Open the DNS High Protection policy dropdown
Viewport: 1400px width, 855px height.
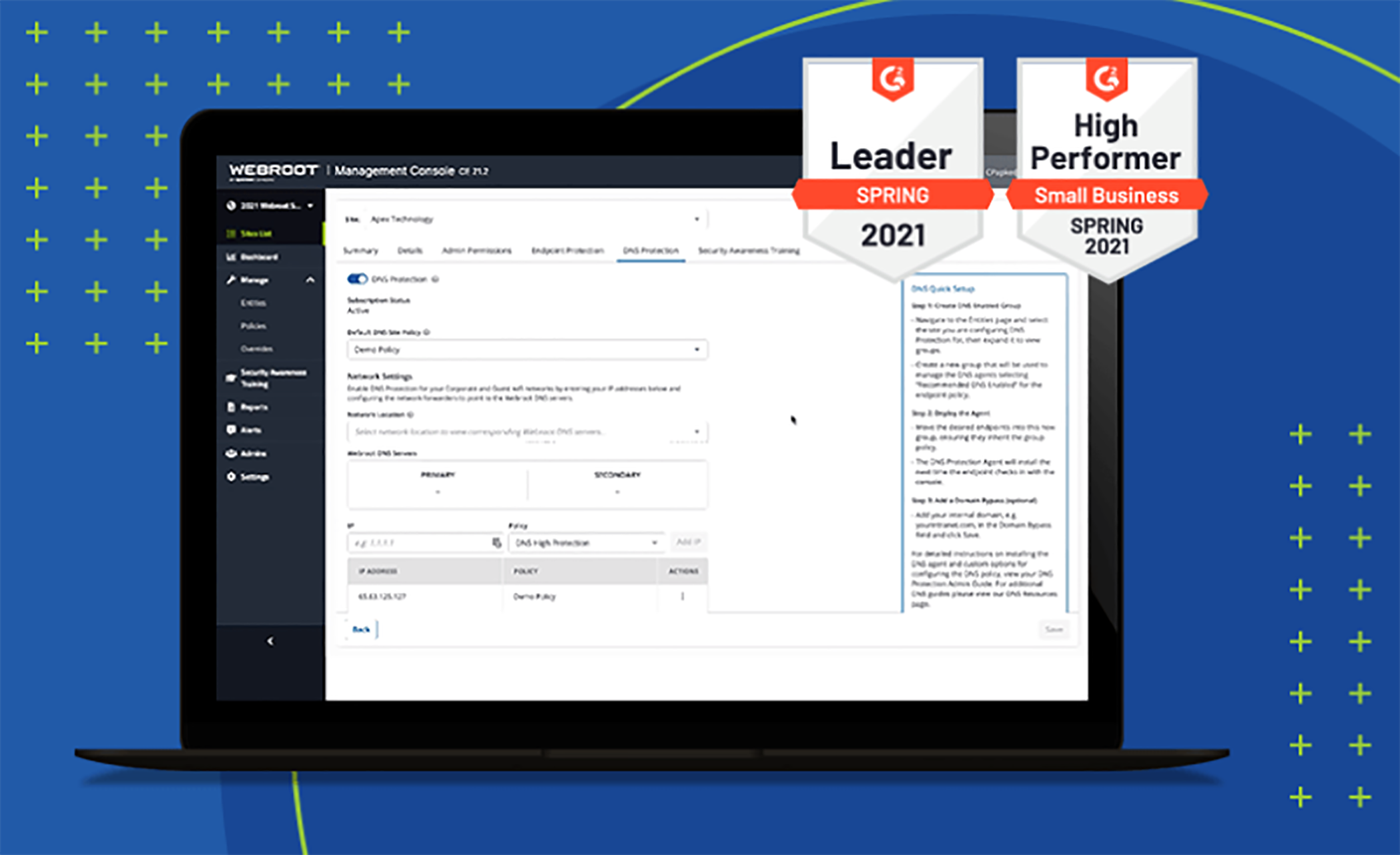587,543
